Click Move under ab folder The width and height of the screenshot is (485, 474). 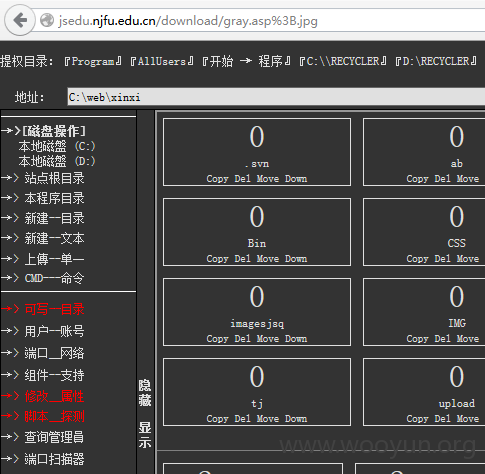point(468,179)
